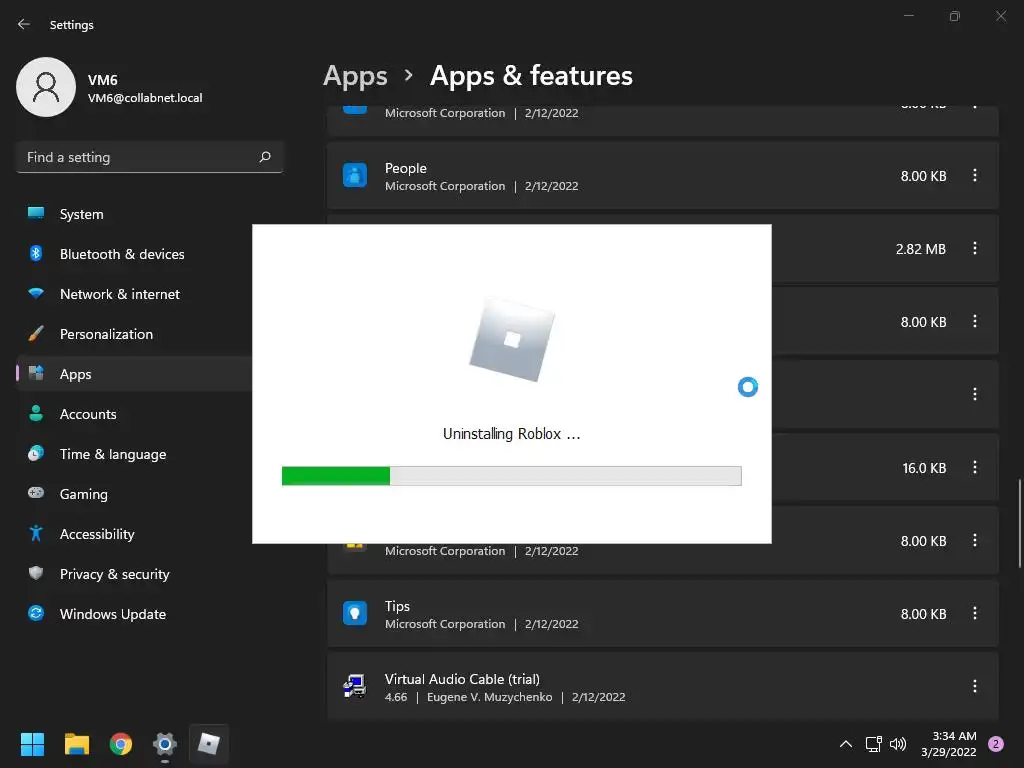Click the Accounts person icon in sidebar
1024x768 pixels.
pyautogui.click(x=36, y=413)
